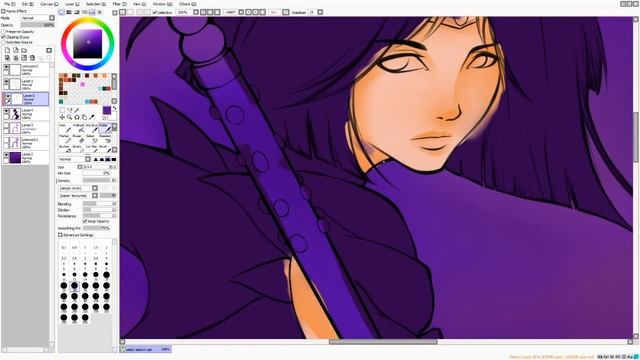Click the purple foreground color swatch
Image resolution: width=640 pixels, height=360 pixels.
pos(107,111)
